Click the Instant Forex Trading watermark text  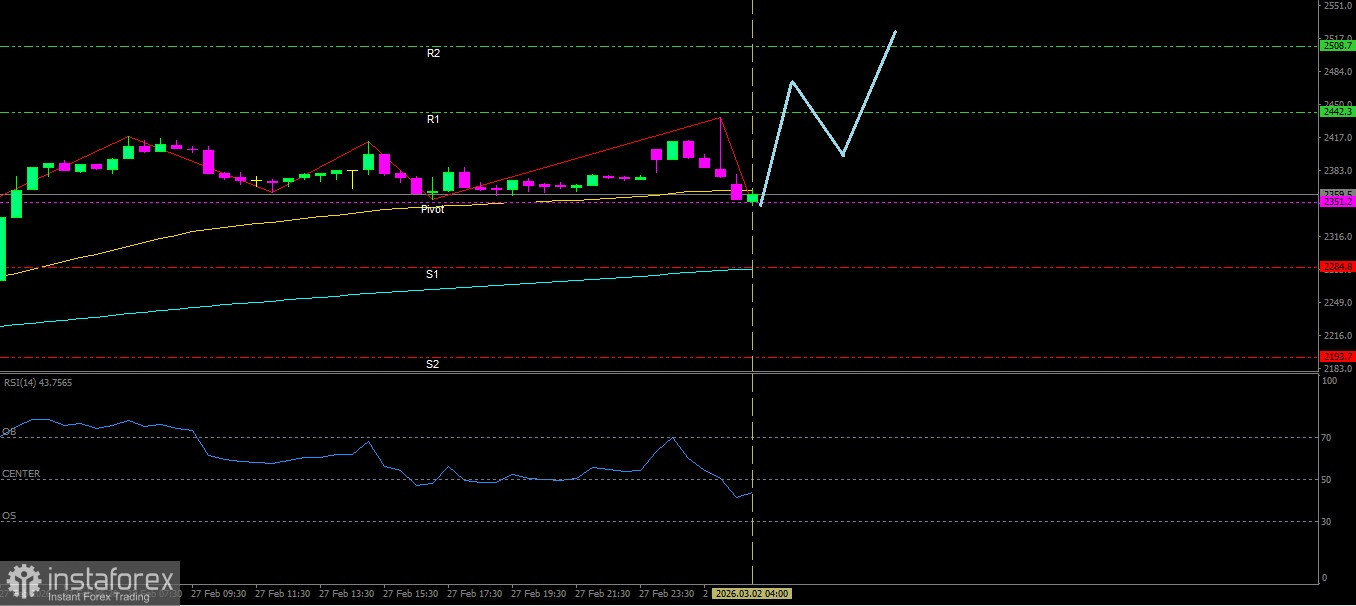(x=105, y=596)
